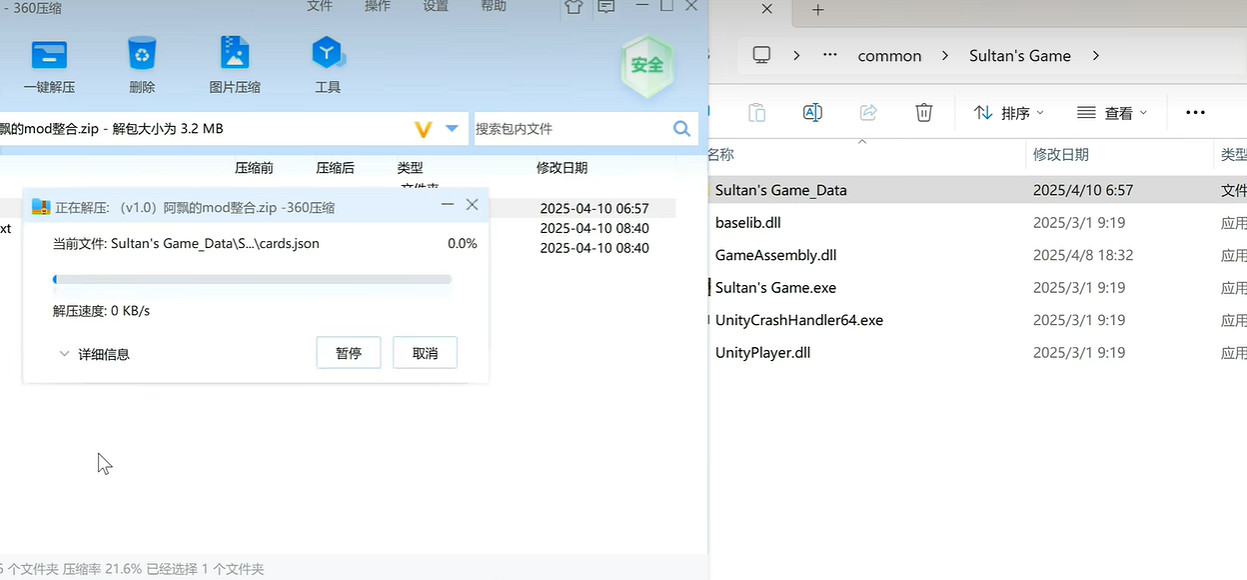Open the archive path dropdown arrow
The width and height of the screenshot is (1247, 580).
(x=452, y=128)
